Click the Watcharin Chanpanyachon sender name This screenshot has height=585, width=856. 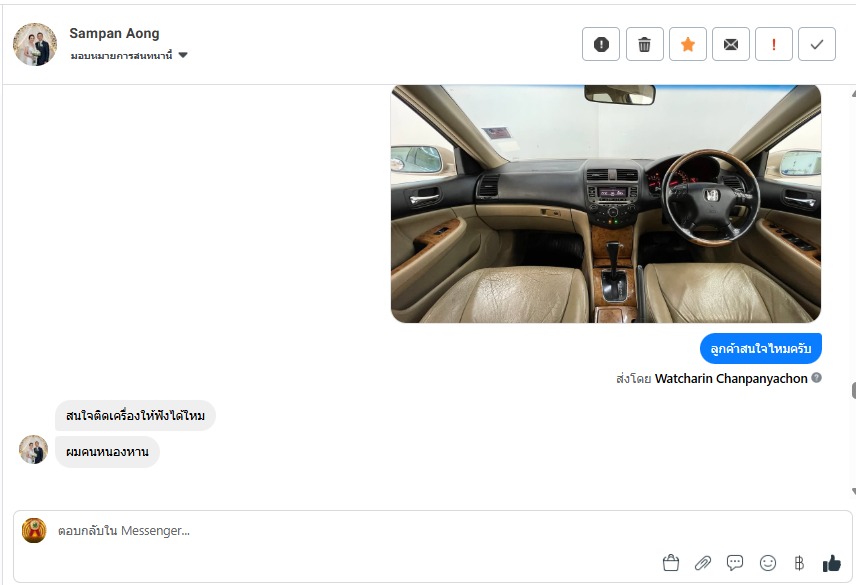click(731, 378)
